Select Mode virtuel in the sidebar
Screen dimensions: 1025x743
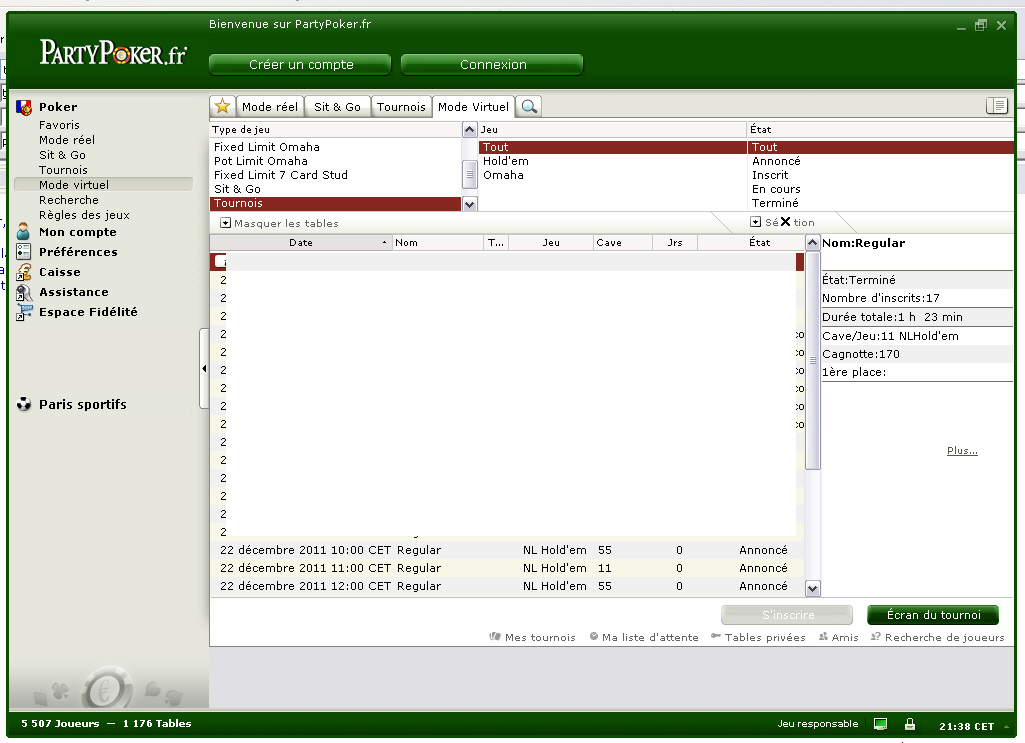tap(103, 185)
